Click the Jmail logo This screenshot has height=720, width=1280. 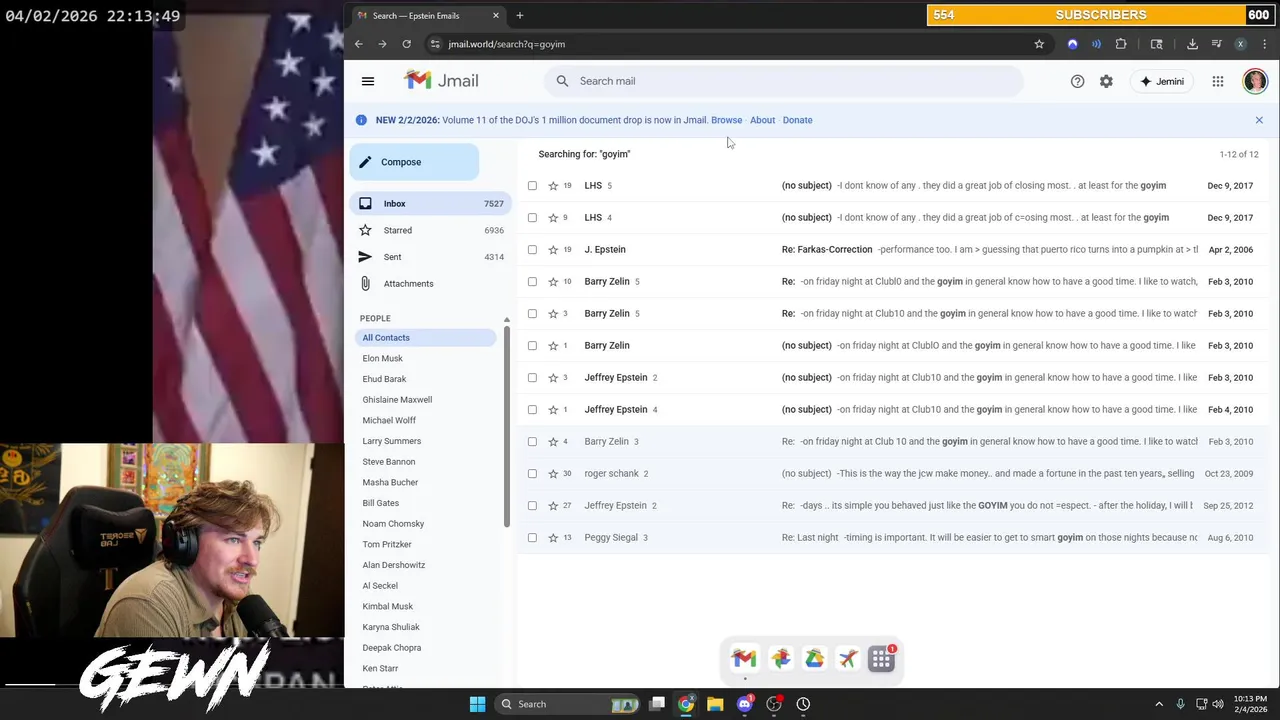pos(441,81)
